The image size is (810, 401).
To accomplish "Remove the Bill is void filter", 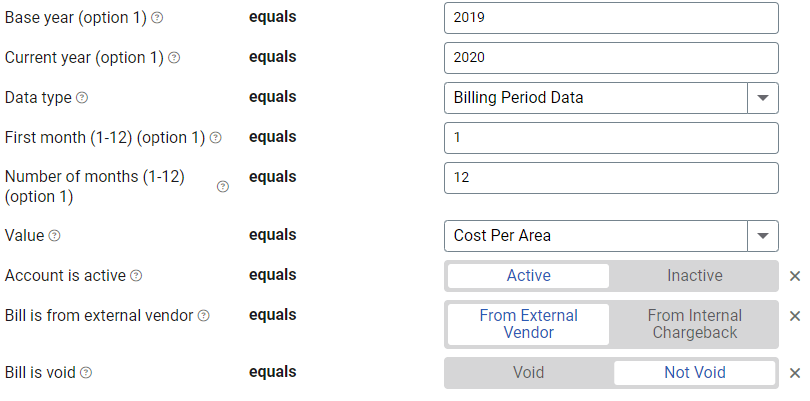I will [795, 373].
